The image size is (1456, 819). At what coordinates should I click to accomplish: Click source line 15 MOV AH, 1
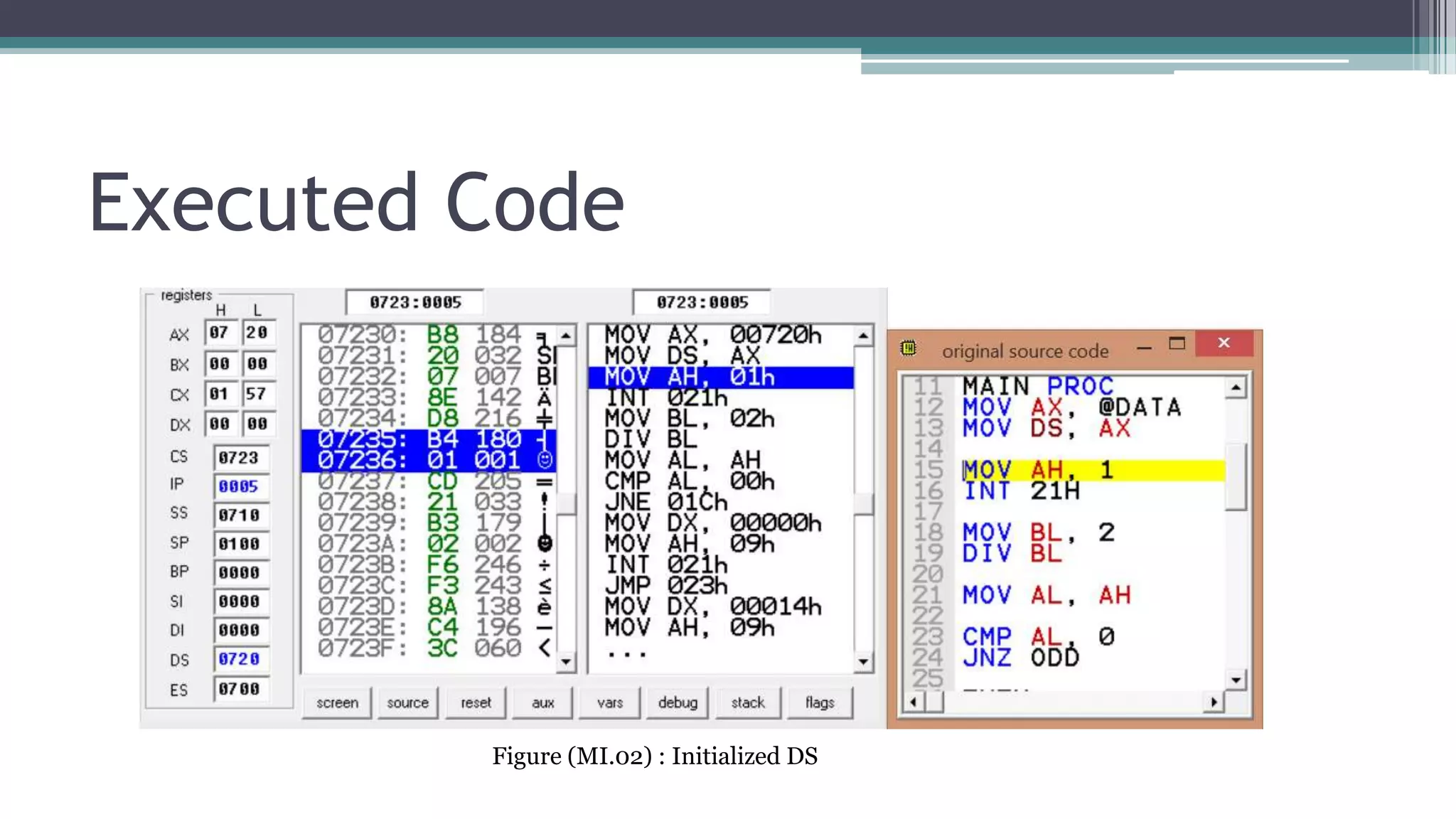(x=1093, y=471)
